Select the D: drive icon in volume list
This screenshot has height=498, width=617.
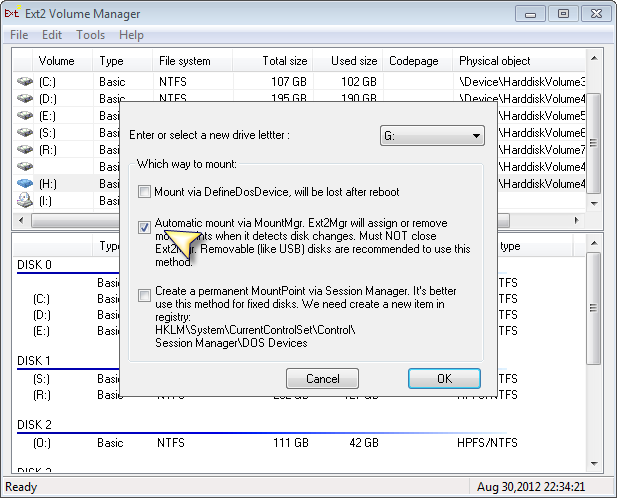pyautogui.click(x=25, y=98)
